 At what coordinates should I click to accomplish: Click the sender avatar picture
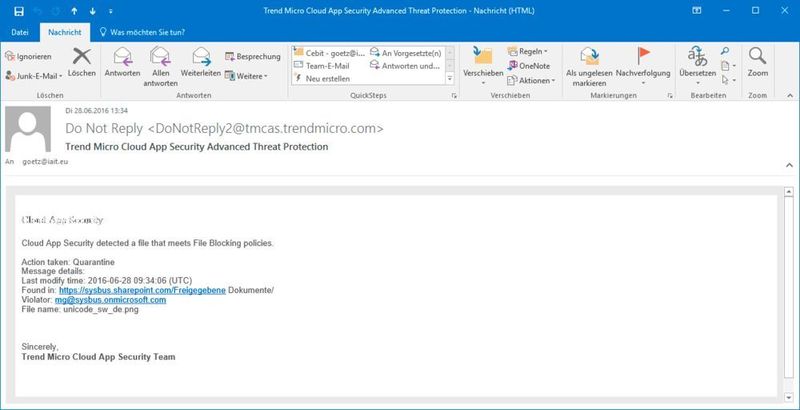pyautogui.click(x=28, y=129)
